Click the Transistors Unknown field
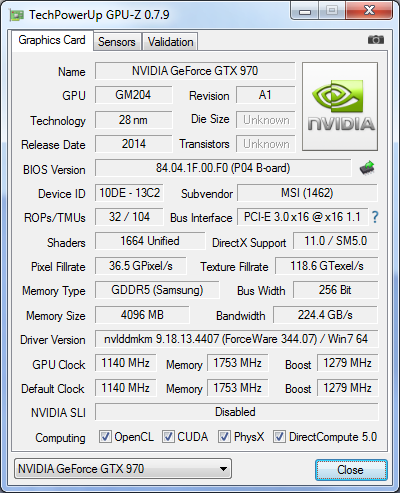 tap(266, 144)
